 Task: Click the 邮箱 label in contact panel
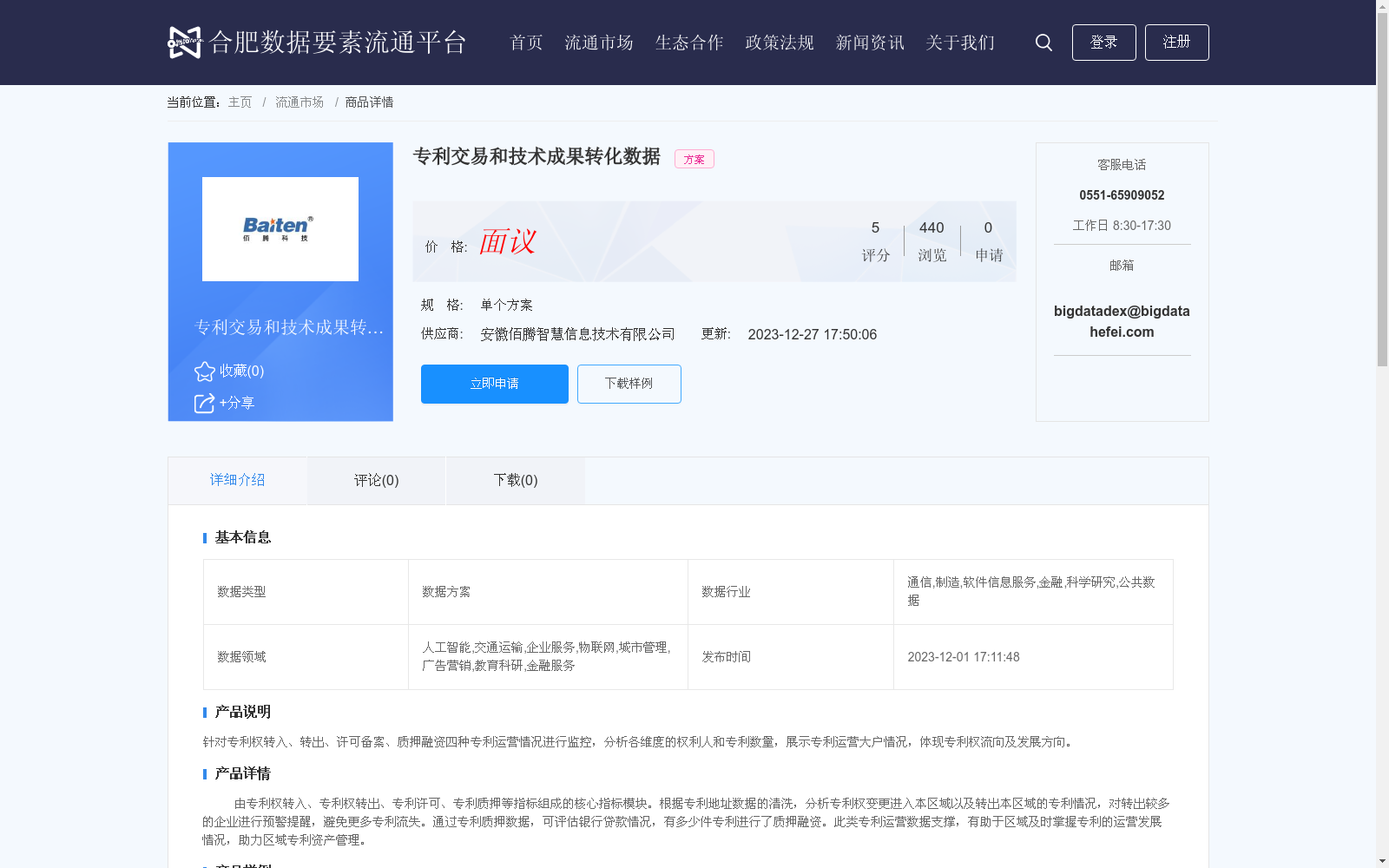tap(1122, 266)
